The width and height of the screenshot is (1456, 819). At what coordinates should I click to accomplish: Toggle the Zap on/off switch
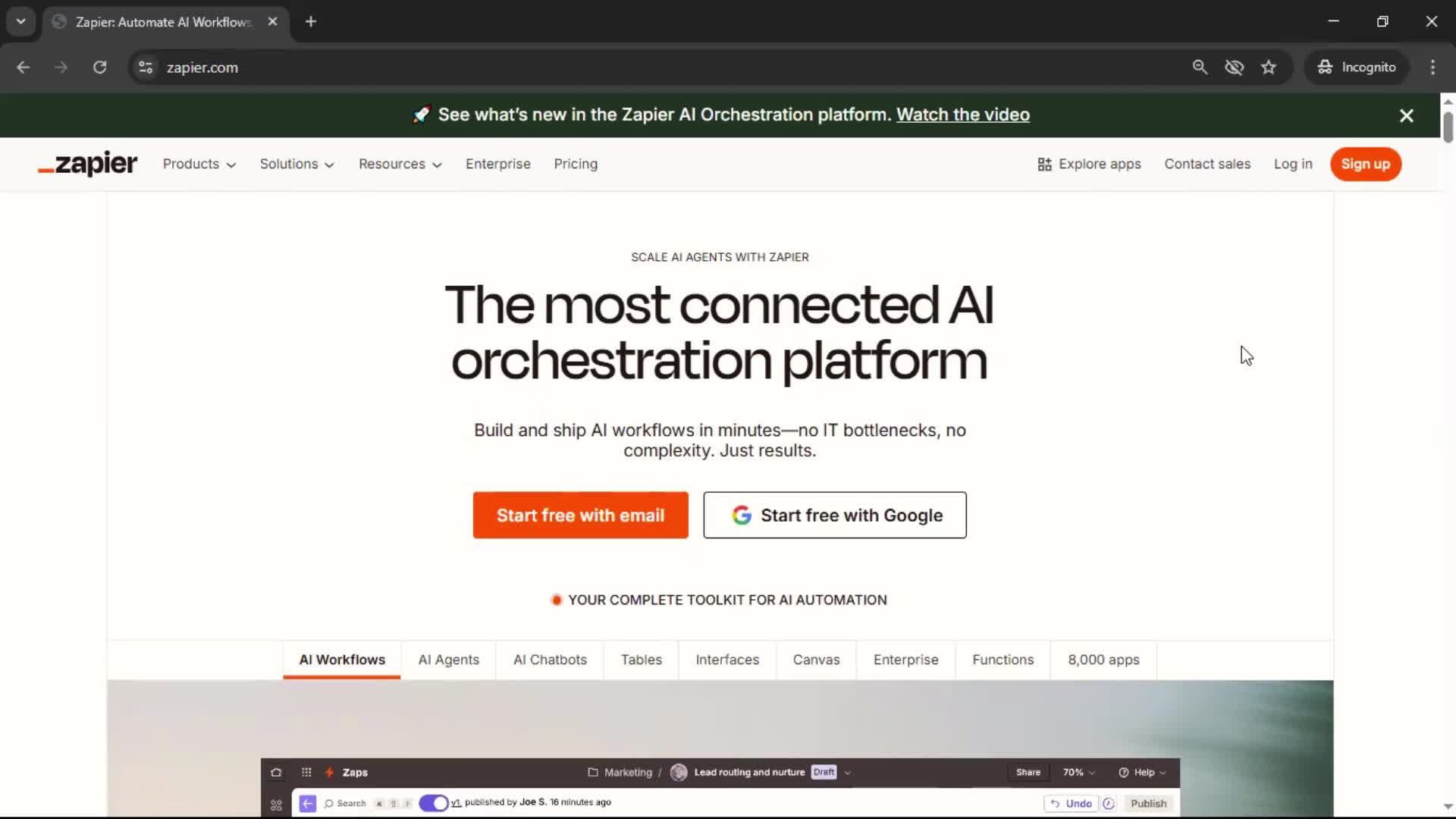[x=434, y=803]
